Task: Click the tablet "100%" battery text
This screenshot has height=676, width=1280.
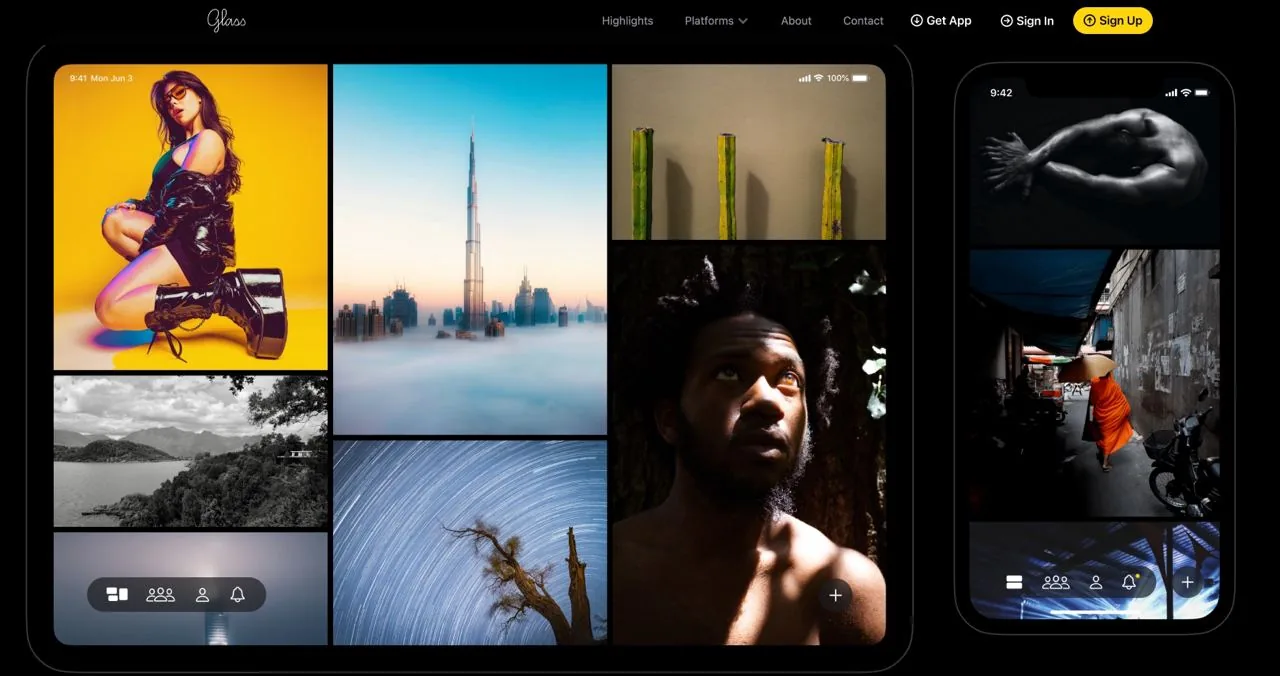Action: pos(838,78)
